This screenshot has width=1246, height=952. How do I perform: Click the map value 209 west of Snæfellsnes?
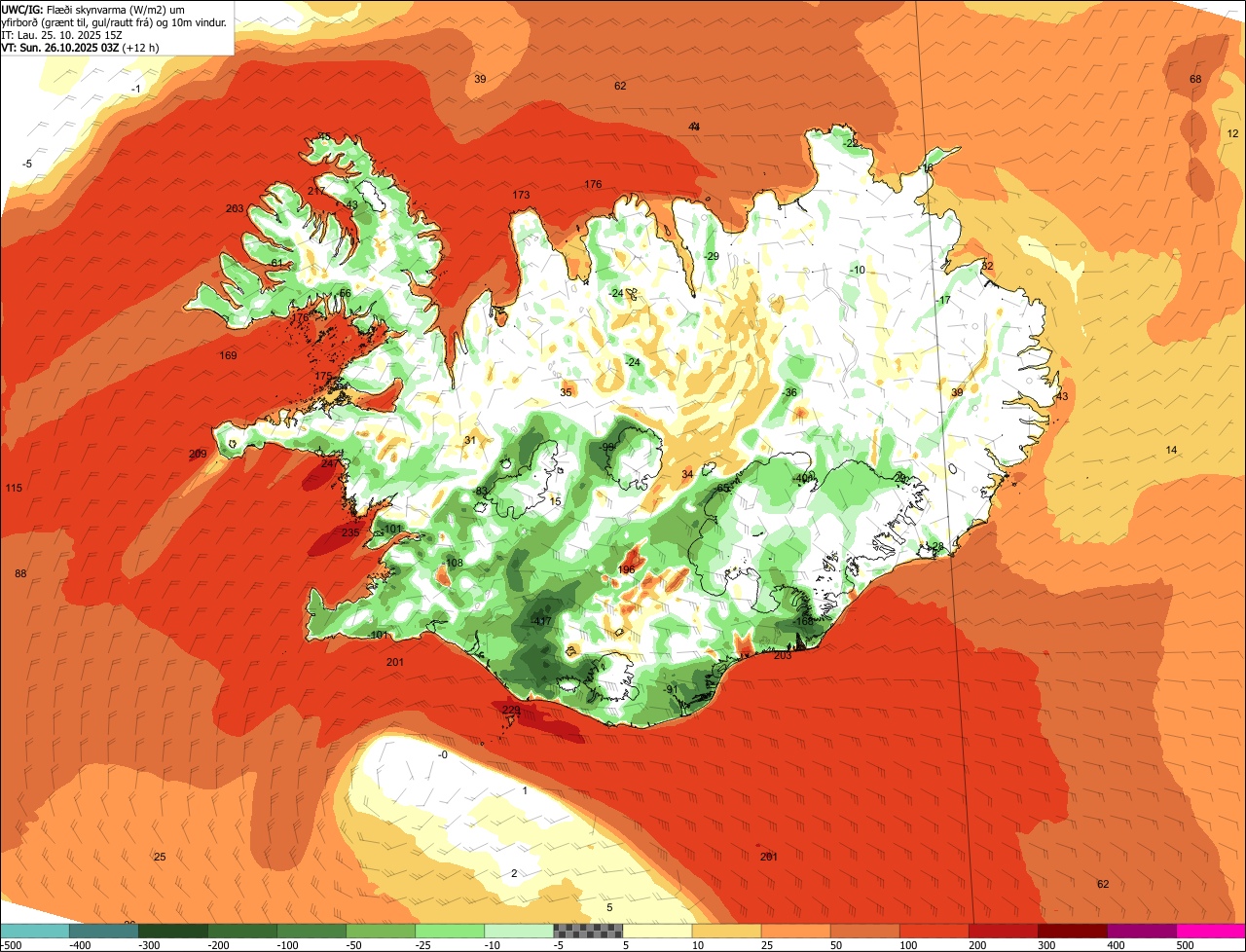198,454
